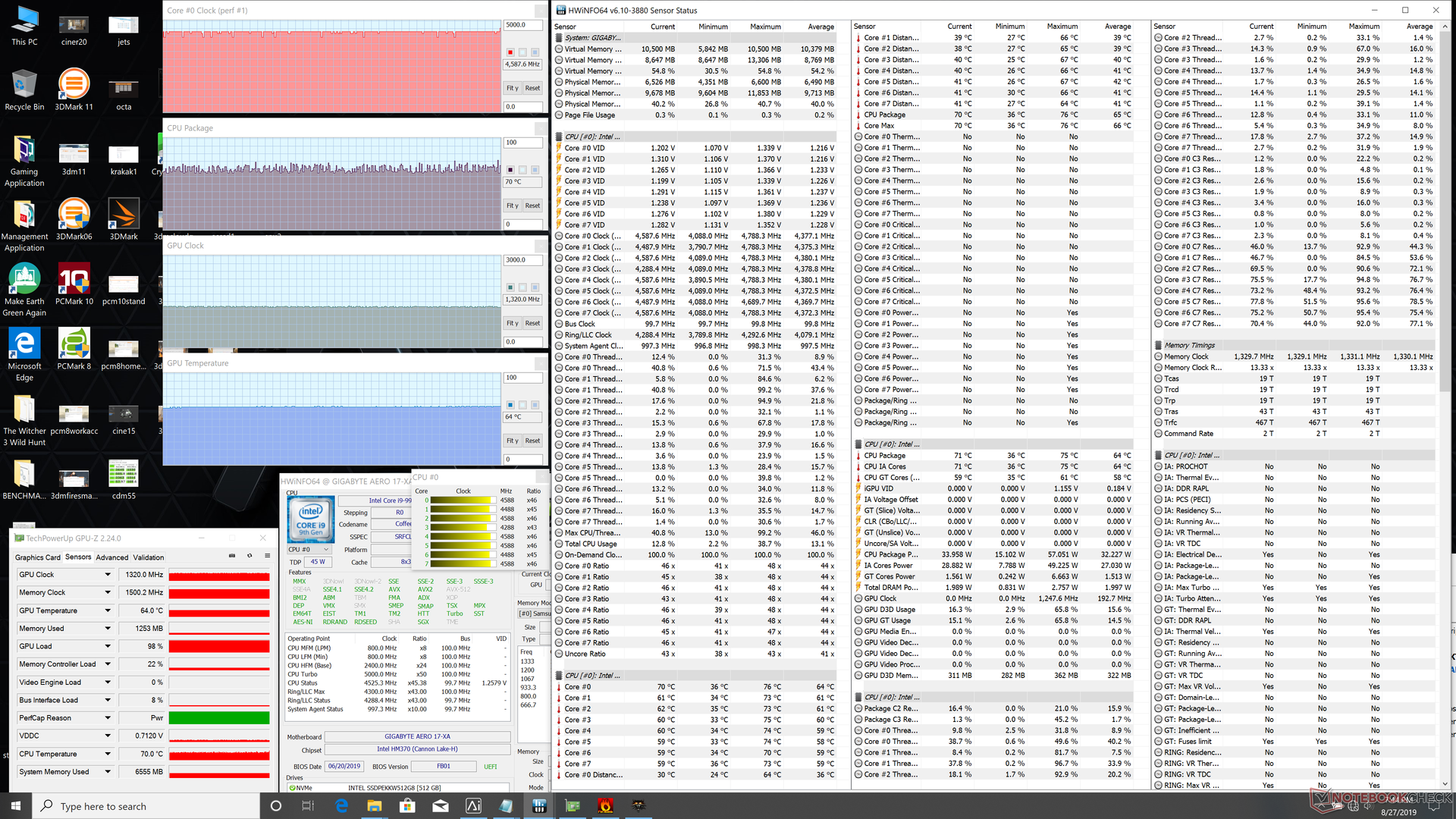Viewport: 1456px width, 819px height.
Task: Switch to the Advanced tab in GPU-Z
Action: click(111, 557)
